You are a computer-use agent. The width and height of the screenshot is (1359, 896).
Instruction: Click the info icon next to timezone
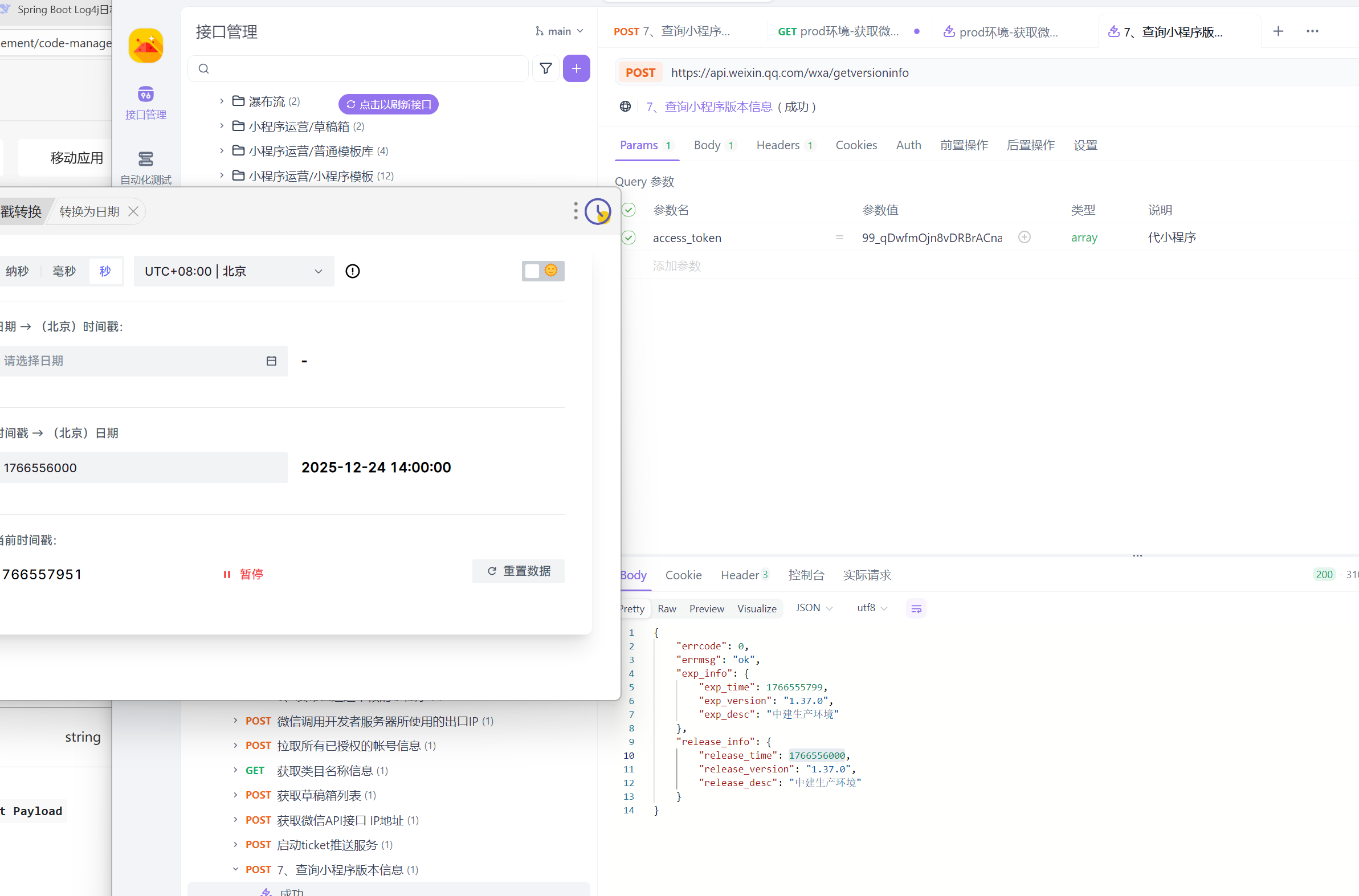(x=353, y=271)
